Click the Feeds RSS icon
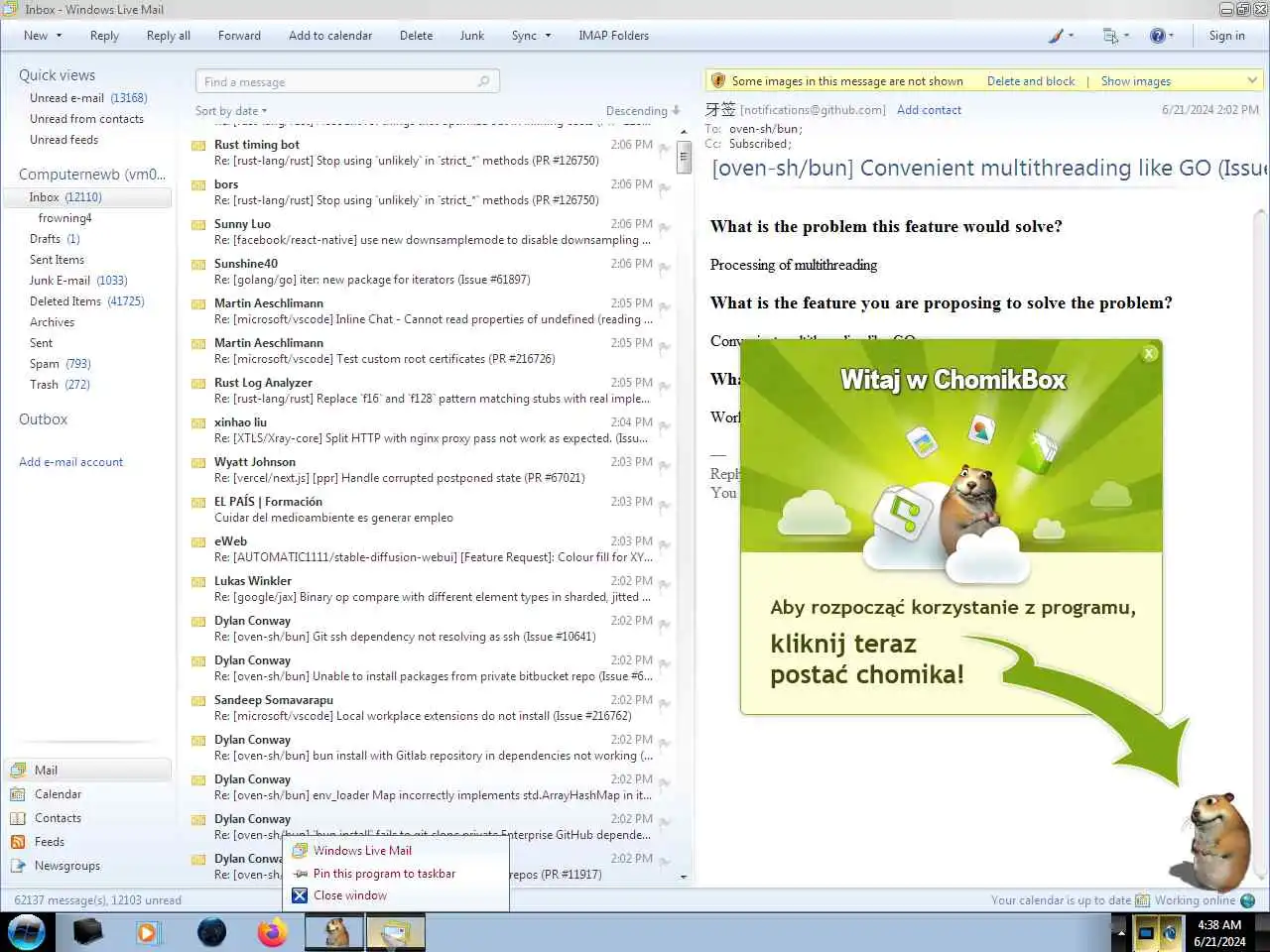This screenshot has width=1270, height=952. click(x=18, y=841)
